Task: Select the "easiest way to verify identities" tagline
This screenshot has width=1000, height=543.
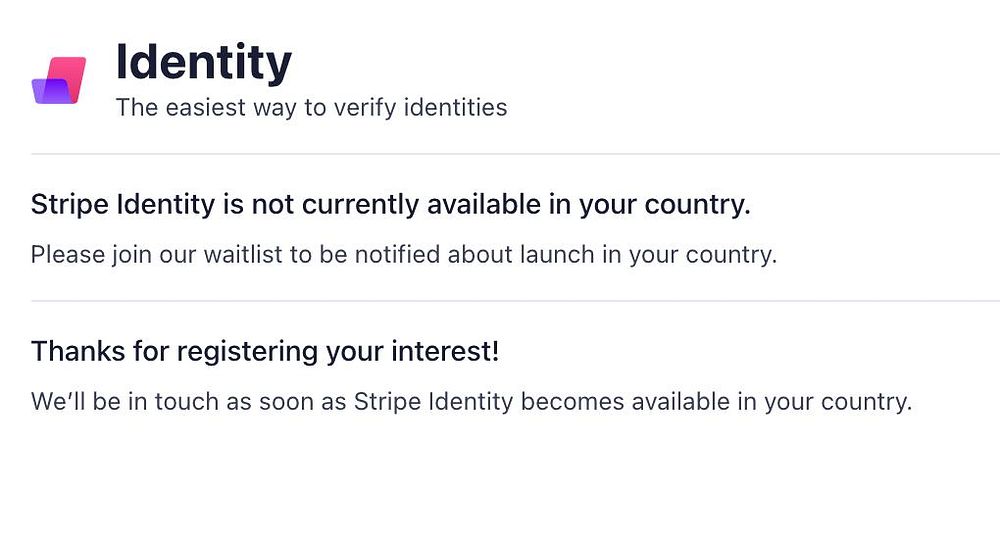Action: tap(311, 107)
